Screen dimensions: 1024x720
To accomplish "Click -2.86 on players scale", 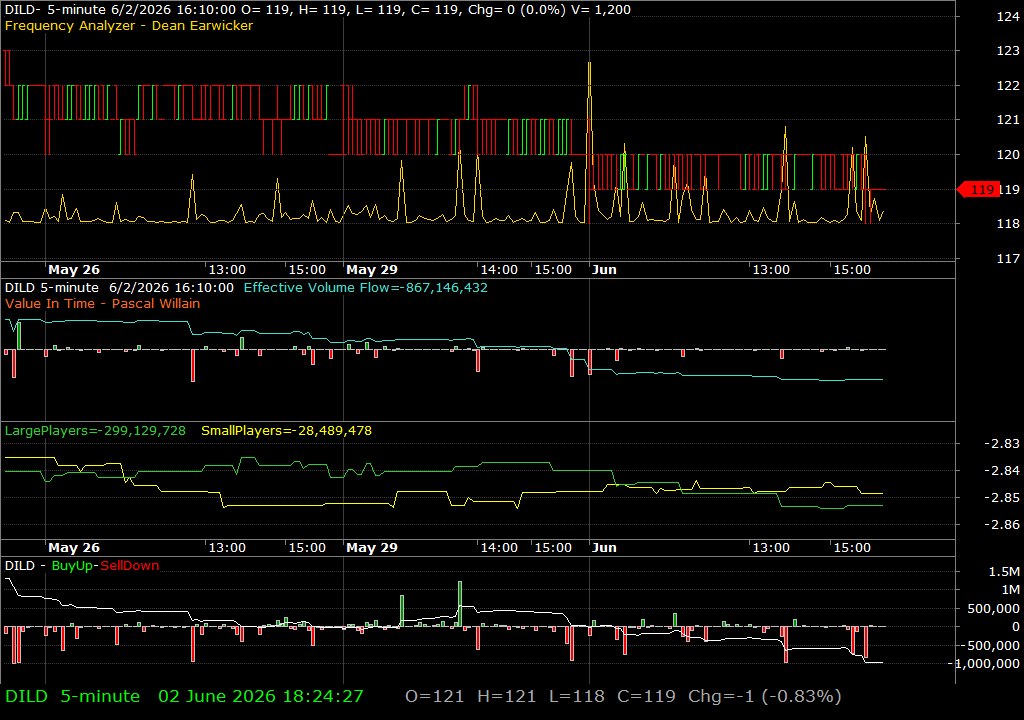I will coord(1002,524).
